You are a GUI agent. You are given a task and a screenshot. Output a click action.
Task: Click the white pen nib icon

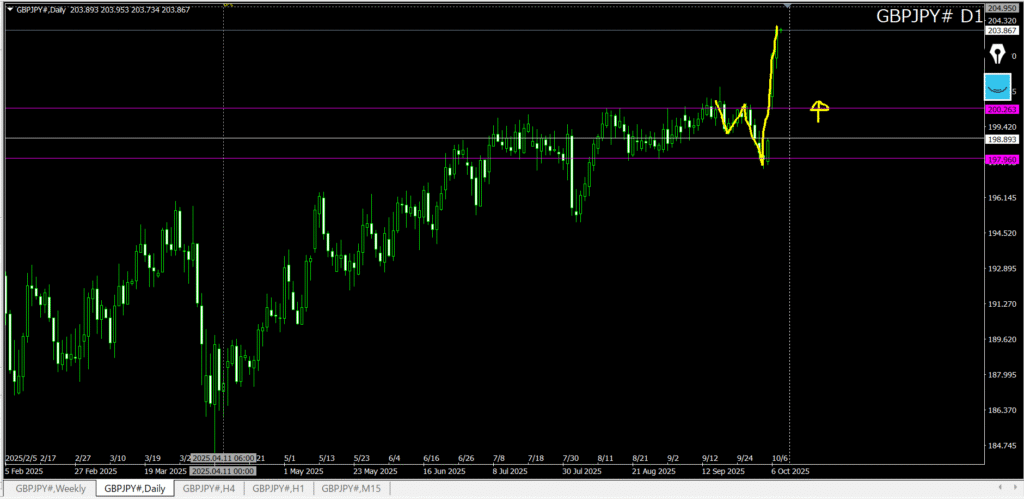tap(997, 54)
